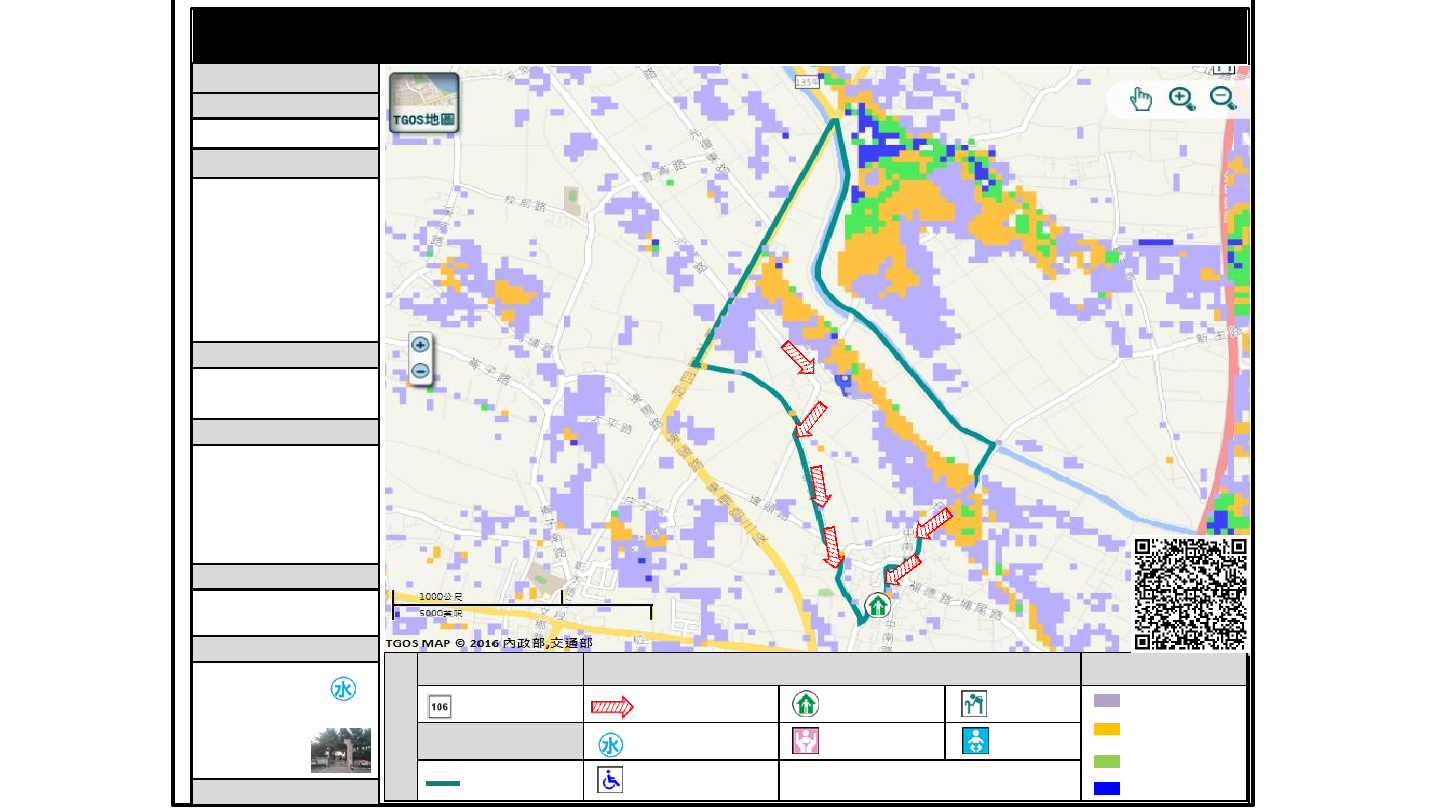Click the blue flood-depth legend swatch
The height and width of the screenshot is (810, 1440).
tap(1107, 788)
